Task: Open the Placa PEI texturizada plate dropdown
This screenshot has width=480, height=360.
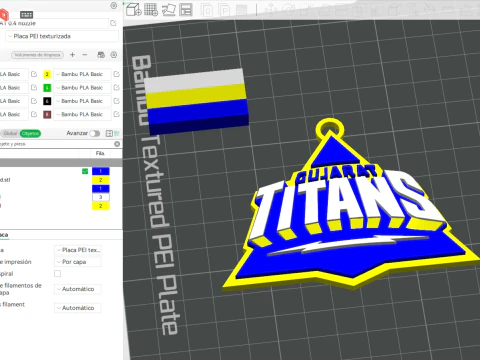Action: [x=62, y=36]
